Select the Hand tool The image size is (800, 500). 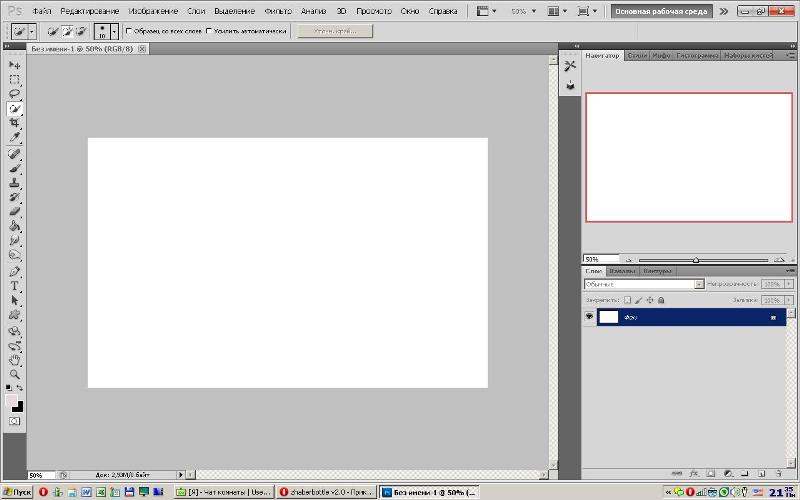coord(14,360)
